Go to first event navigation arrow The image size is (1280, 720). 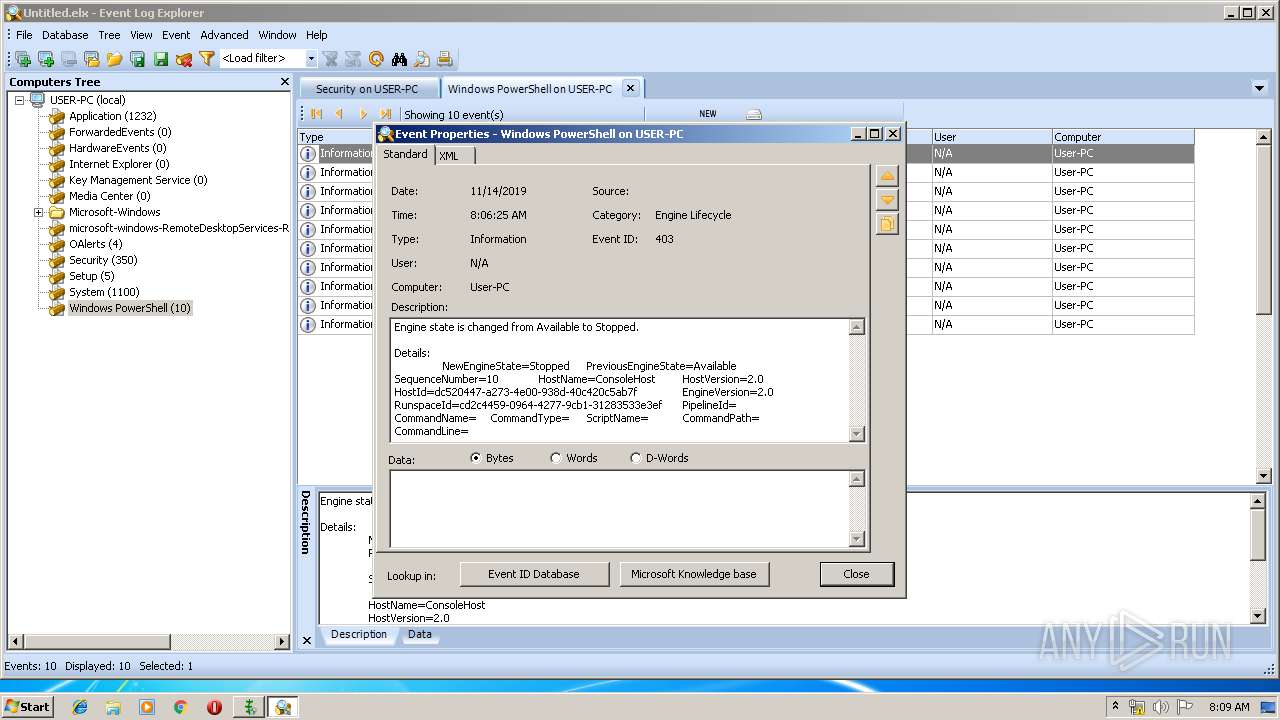(317, 114)
